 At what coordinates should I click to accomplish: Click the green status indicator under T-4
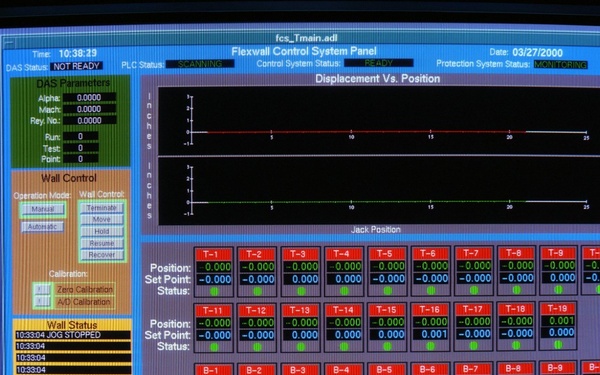[x=344, y=291]
